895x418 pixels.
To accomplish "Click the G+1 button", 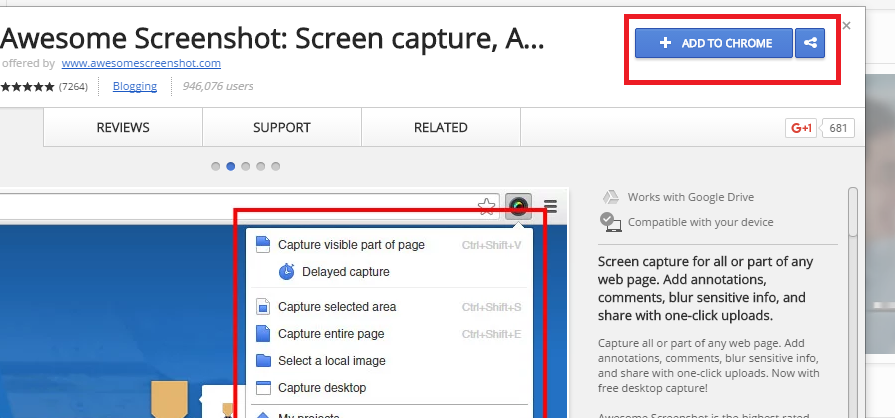I will (x=801, y=128).
